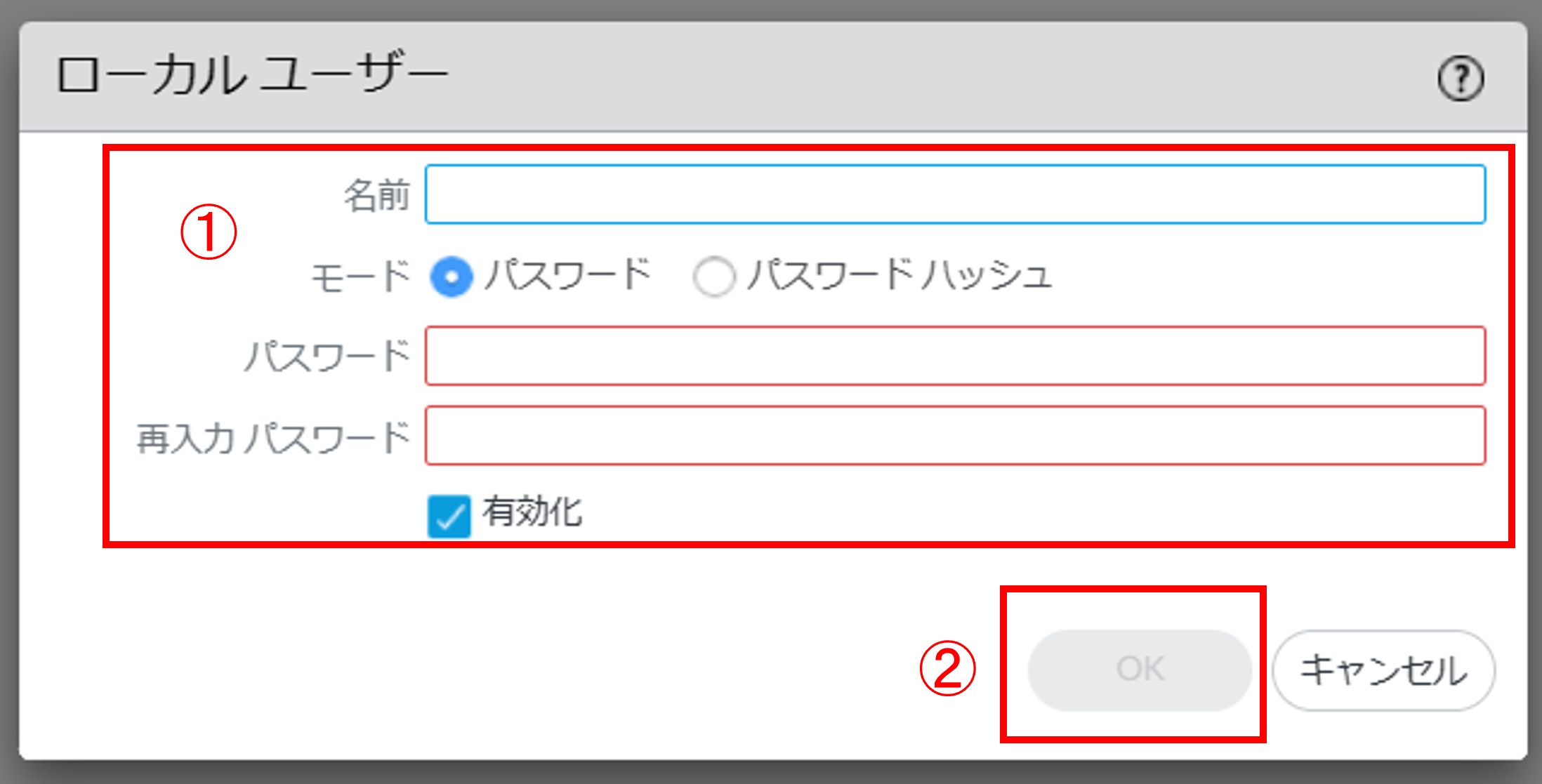This screenshot has width=1542, height=784.
Task: Click the パスワード ハッシュ option text
Action: (899, 274)
